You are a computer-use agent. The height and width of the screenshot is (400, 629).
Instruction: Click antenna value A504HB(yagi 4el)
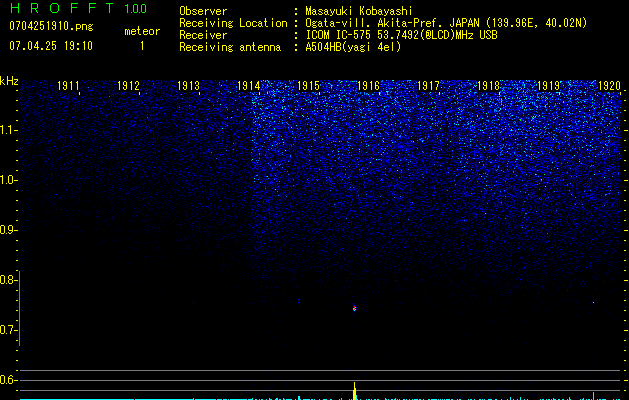(x=353, y=47)
